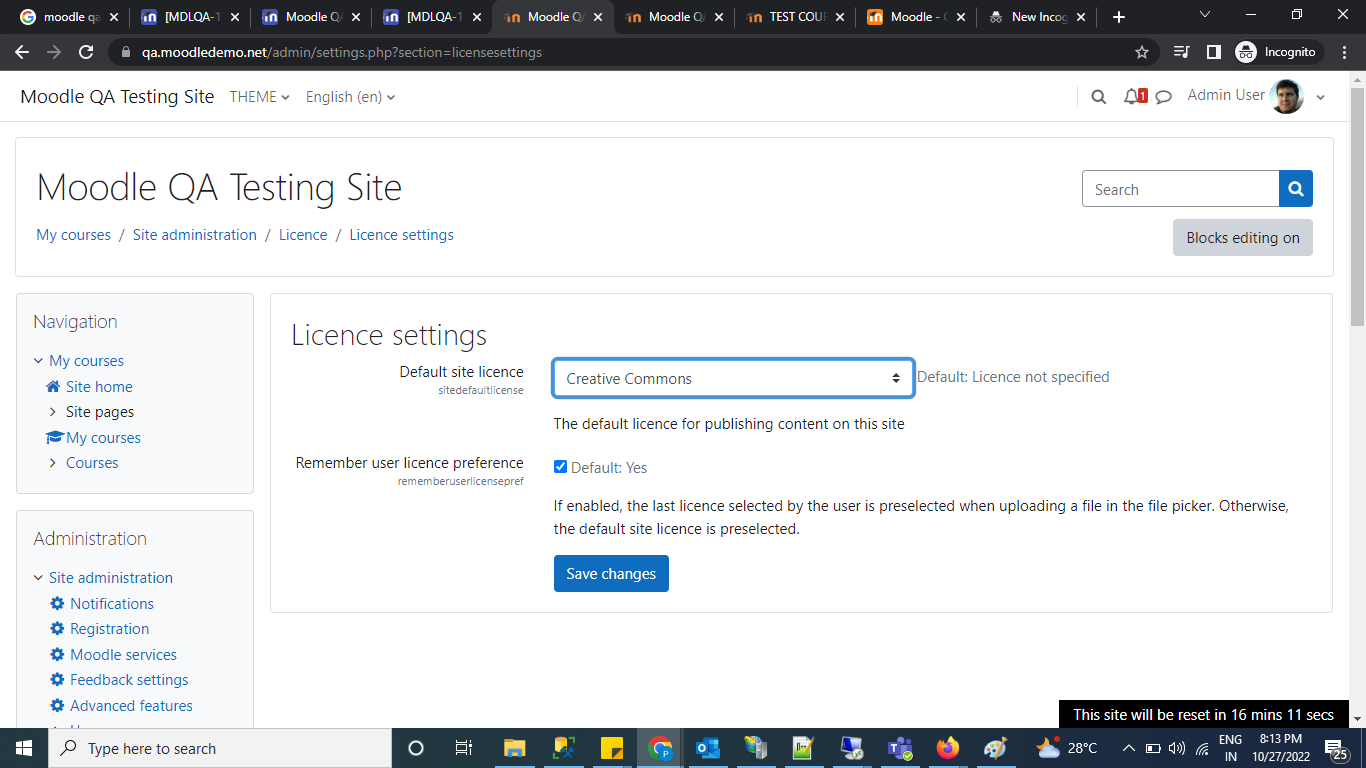Open the tab search media control icon
The image size is (1366, 768).
[1182, 52]
